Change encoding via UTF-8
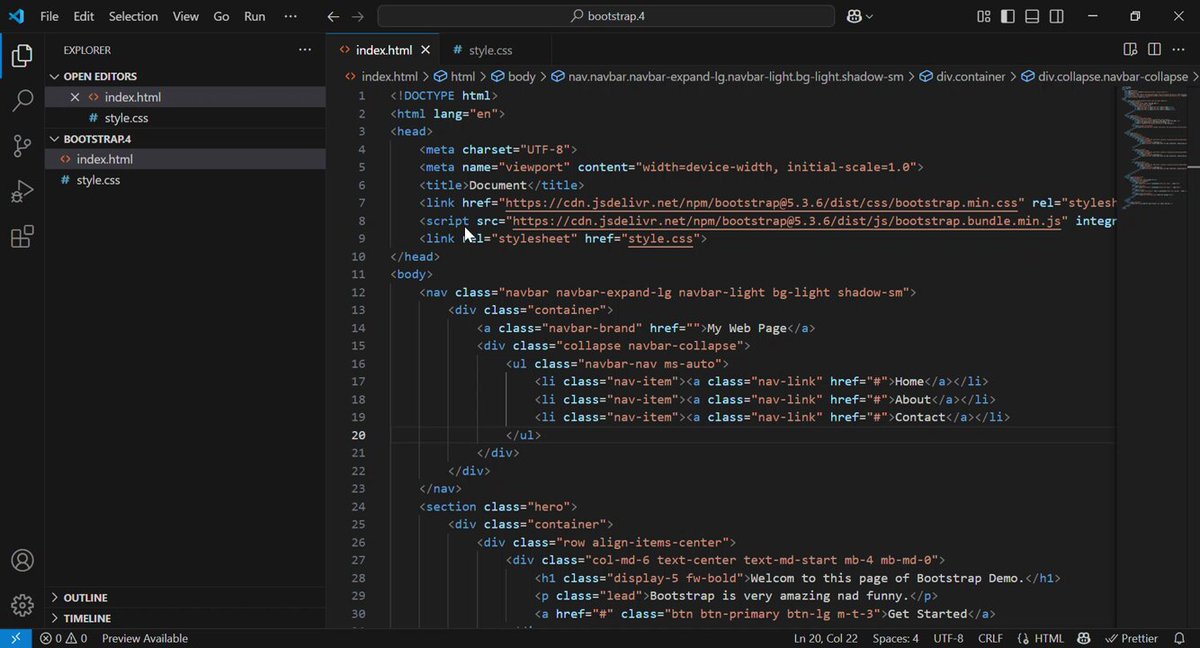 point(949,638)
